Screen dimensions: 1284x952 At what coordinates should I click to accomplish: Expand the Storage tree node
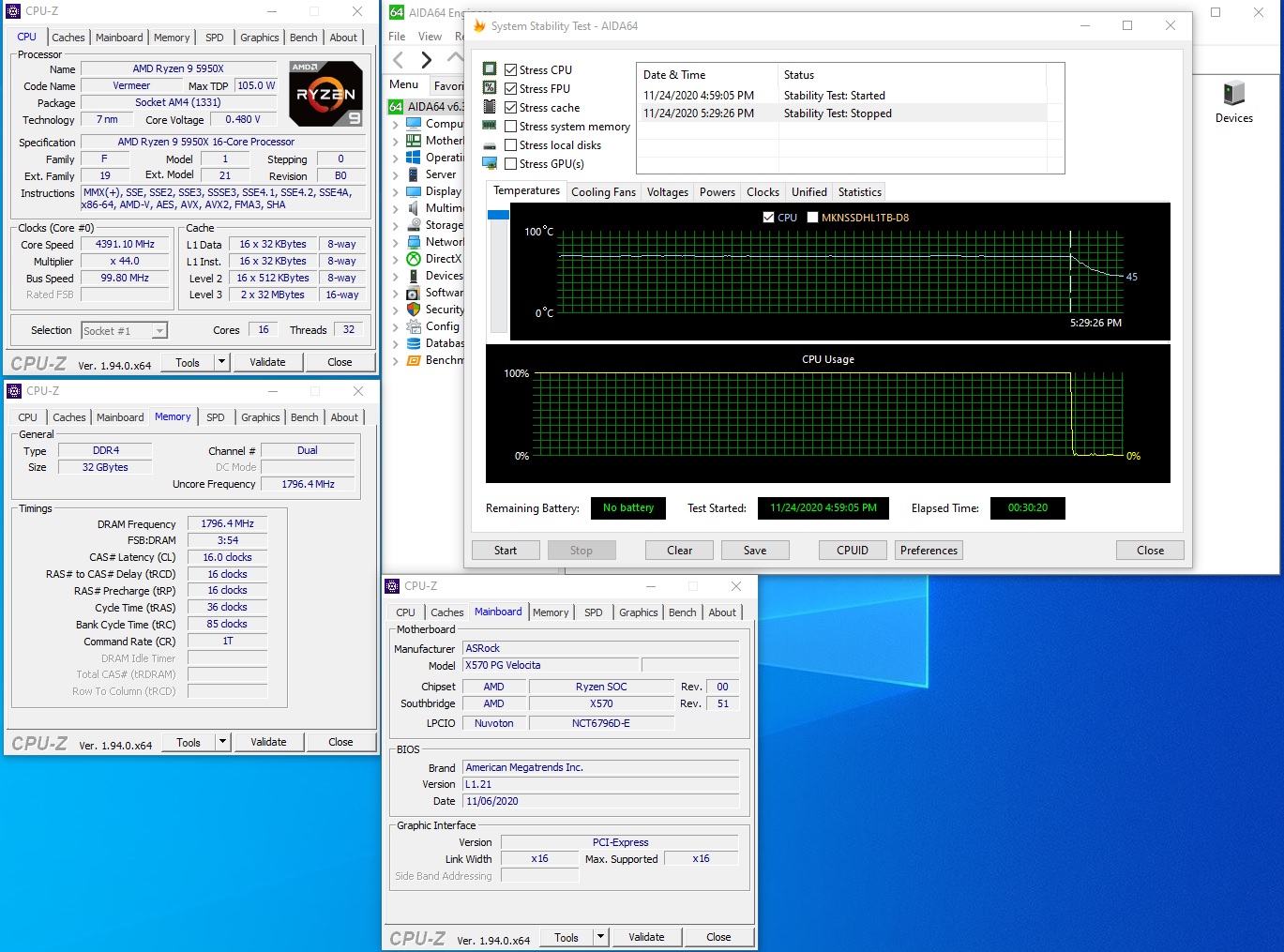click(396, 225)
